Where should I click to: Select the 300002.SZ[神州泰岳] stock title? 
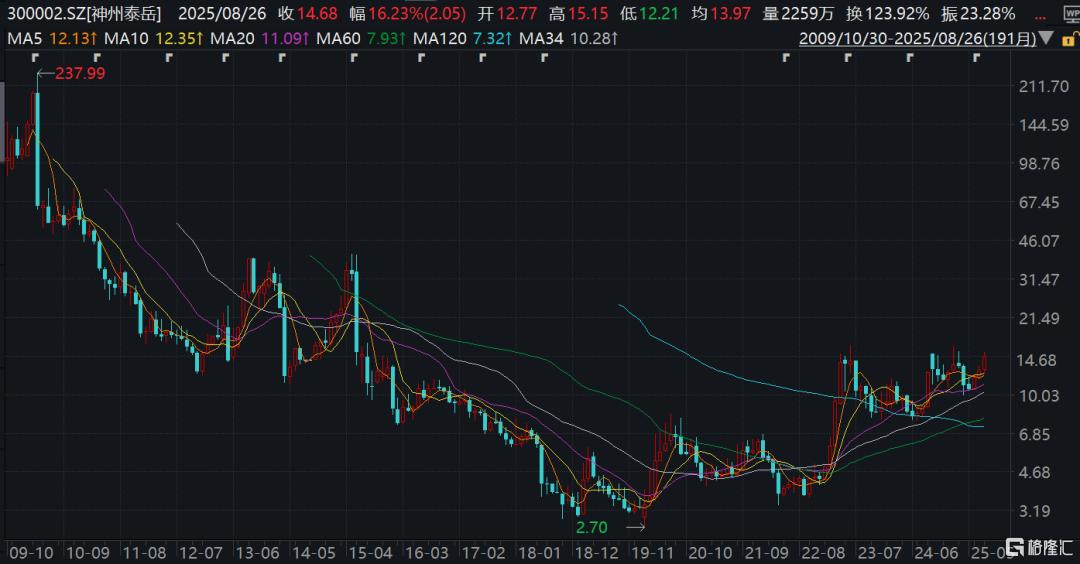[x=84, y=14]
